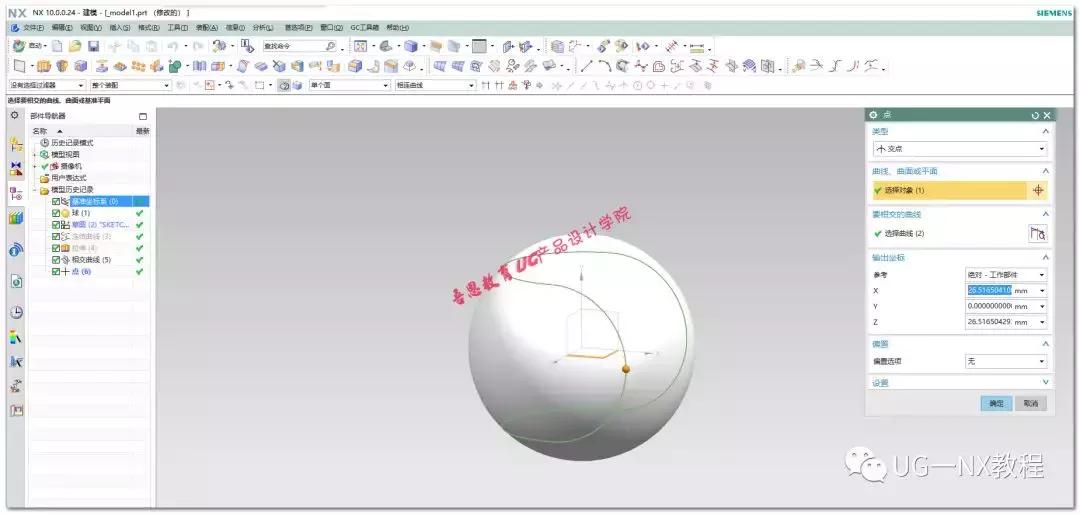Open navigator settings gear icon

point(15,116)
